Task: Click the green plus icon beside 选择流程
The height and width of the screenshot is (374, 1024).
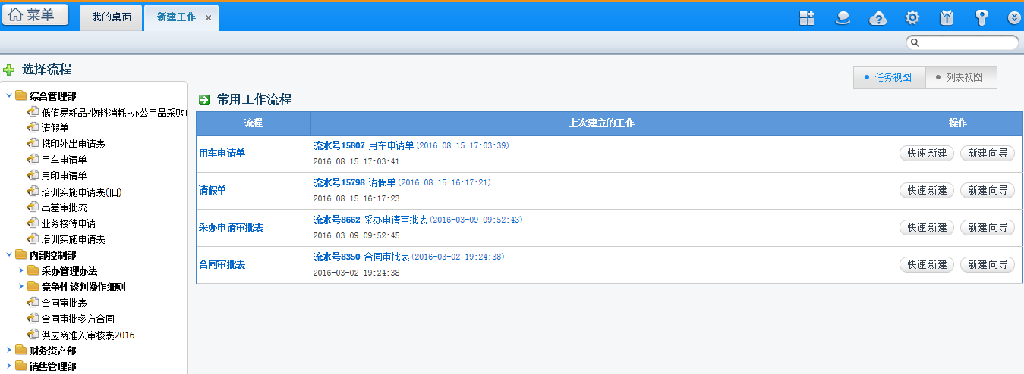Action: click(8, 69)
